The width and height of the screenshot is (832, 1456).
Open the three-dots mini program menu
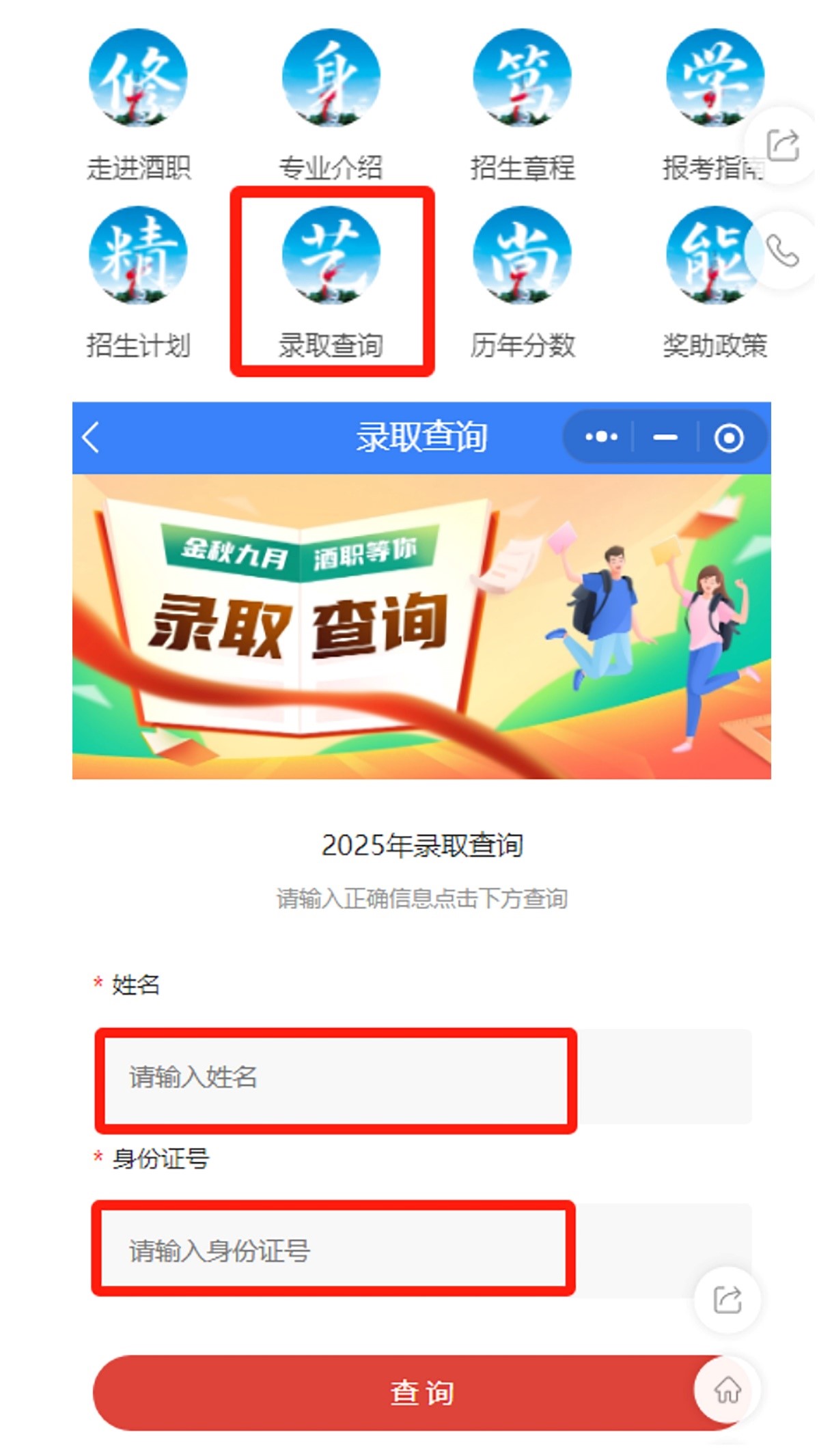601,437
